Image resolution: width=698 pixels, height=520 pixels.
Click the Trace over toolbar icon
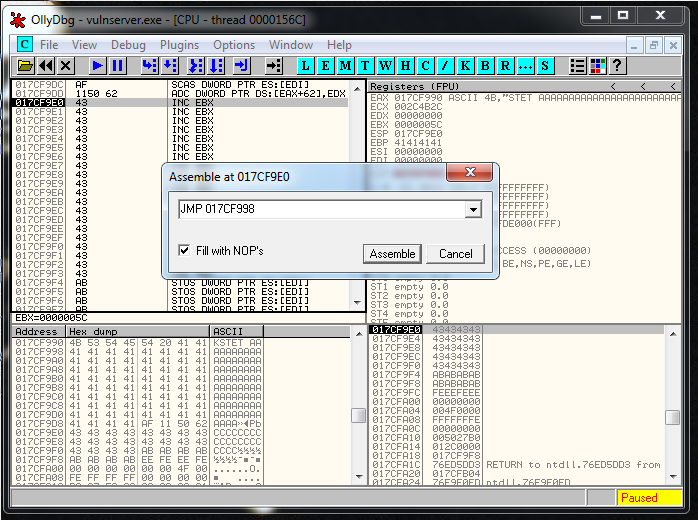[216, 66]
